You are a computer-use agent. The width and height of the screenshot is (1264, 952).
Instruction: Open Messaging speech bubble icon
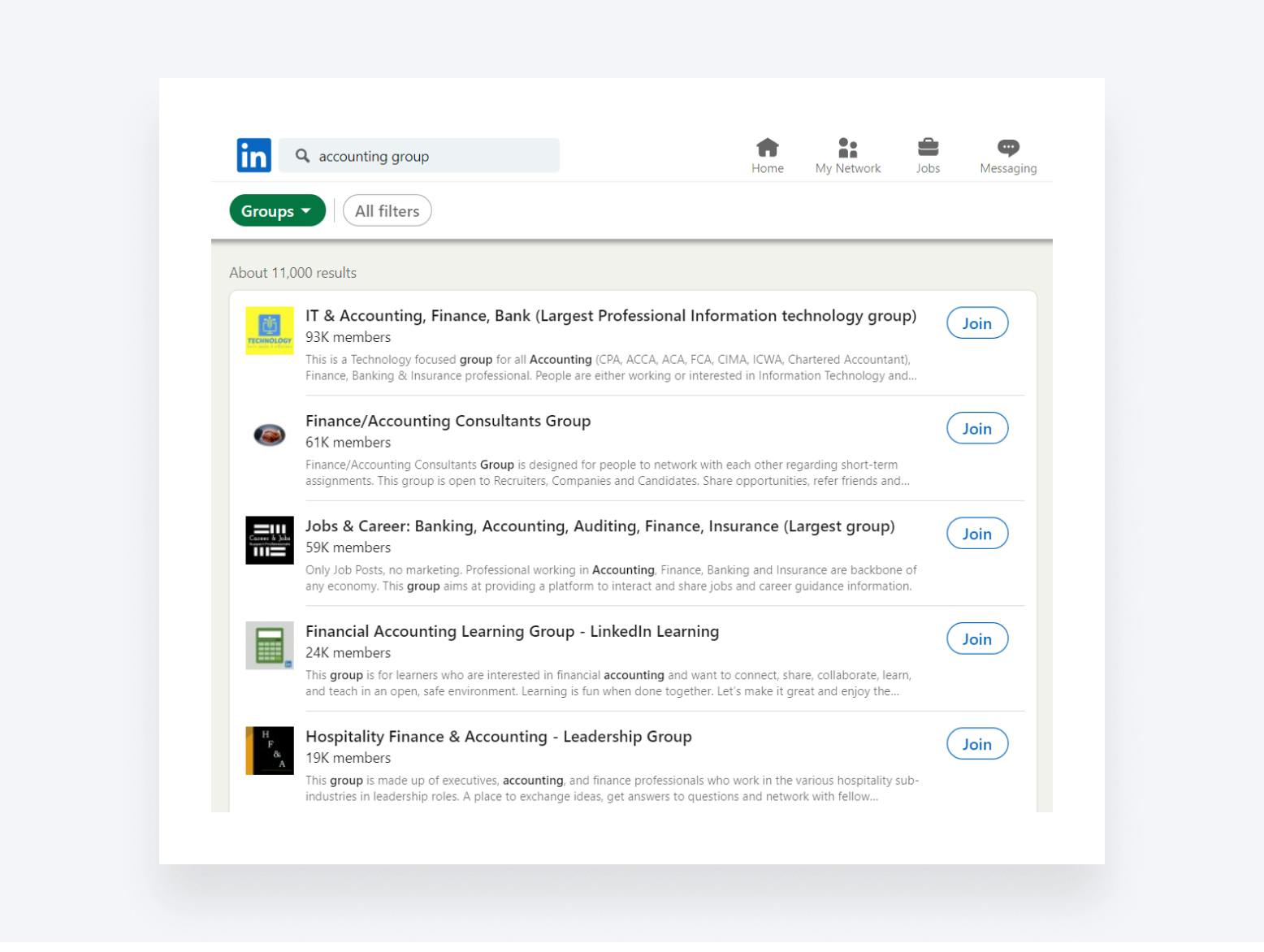point(1007,148)
